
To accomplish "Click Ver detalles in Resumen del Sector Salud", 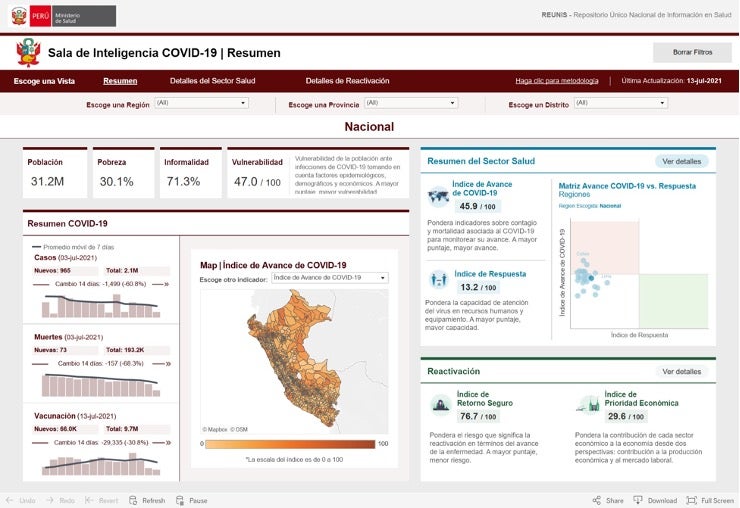I will (x=681, y=161).
